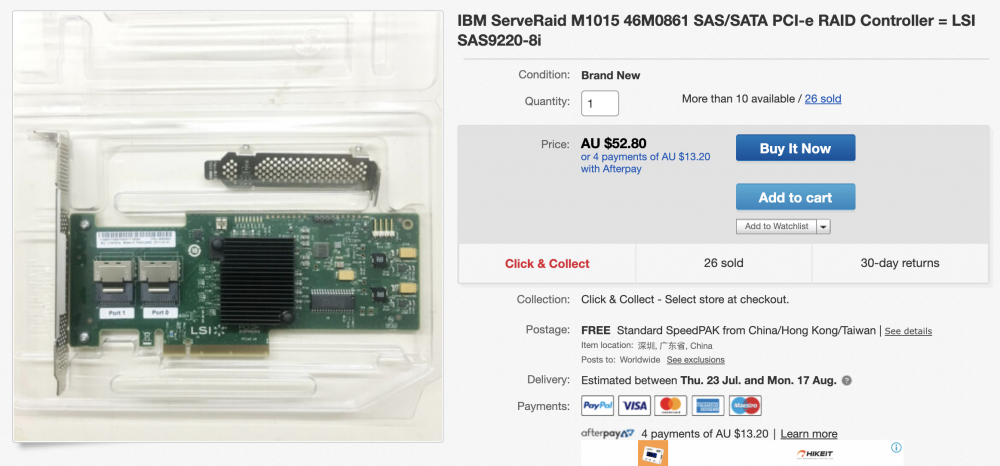Click the delivery estimate help icon
Viewport: 1000px width, 466px height.
click(x=846, y=381)
